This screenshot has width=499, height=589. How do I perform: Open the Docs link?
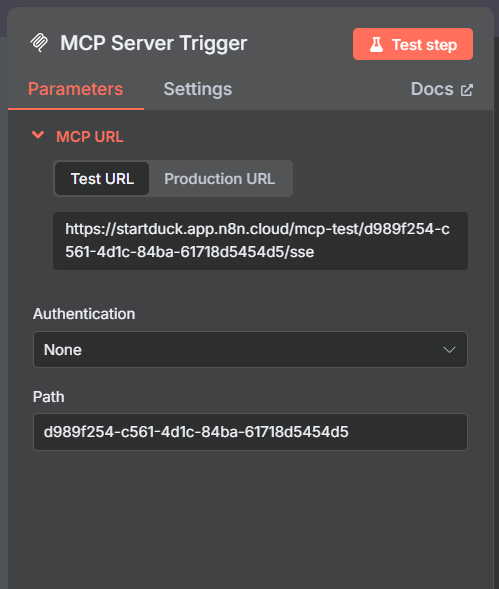coord(442,89)
